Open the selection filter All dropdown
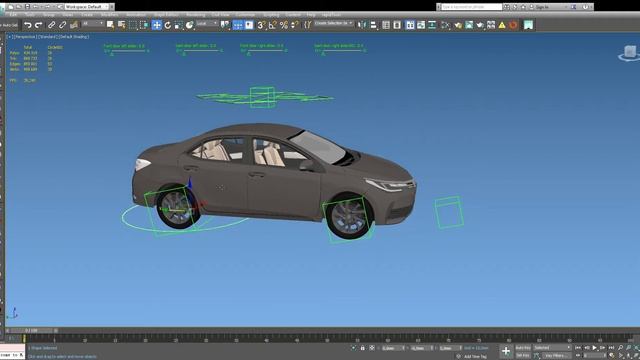Screen dimensions: 640x360 [93, 24]
